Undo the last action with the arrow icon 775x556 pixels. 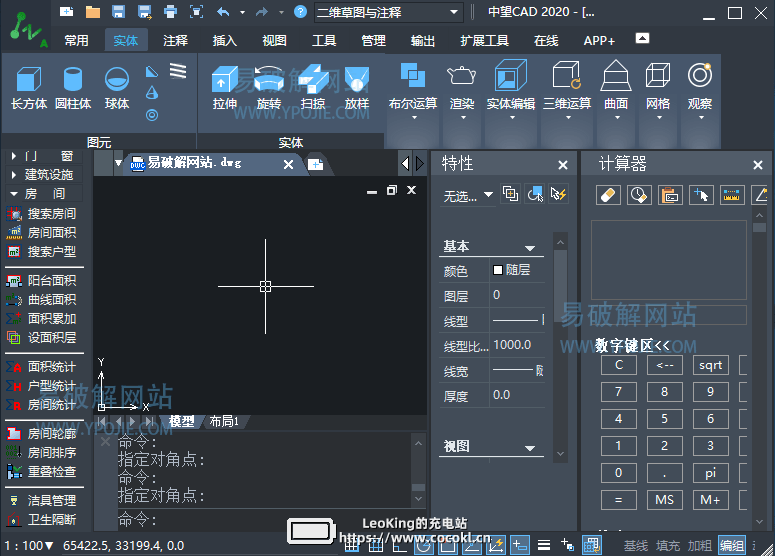[223, 11]
